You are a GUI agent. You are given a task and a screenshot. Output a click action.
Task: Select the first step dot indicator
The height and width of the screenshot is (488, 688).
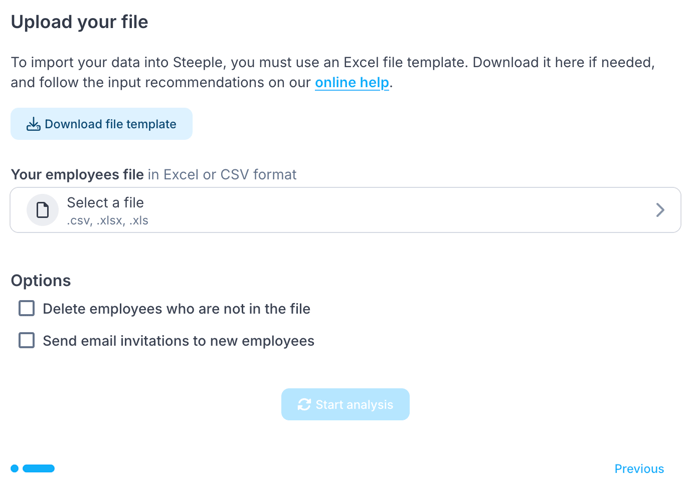click(15, 468)
